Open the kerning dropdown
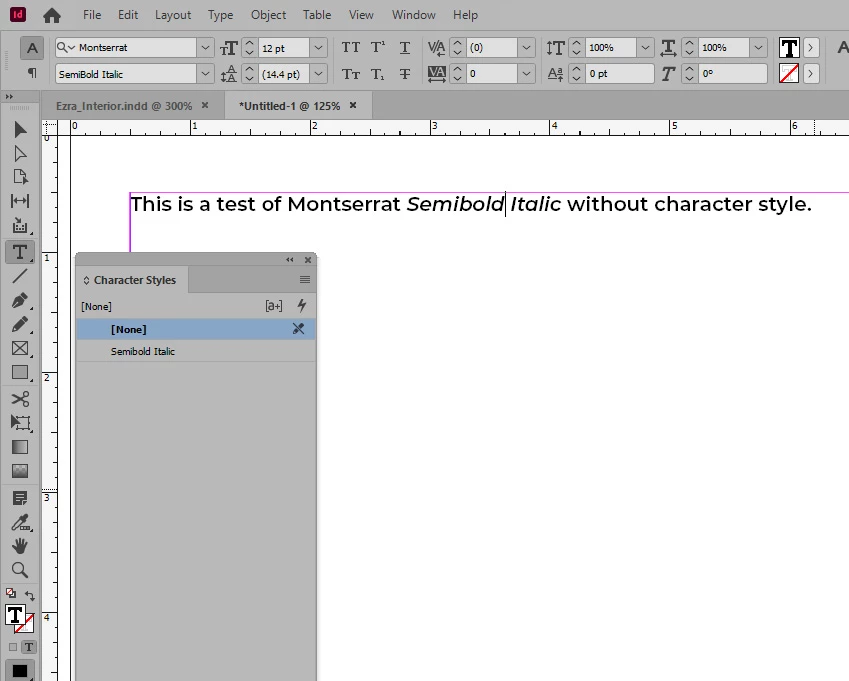The width and height of the screenshot is (849, 681). (x=526, y=48)
